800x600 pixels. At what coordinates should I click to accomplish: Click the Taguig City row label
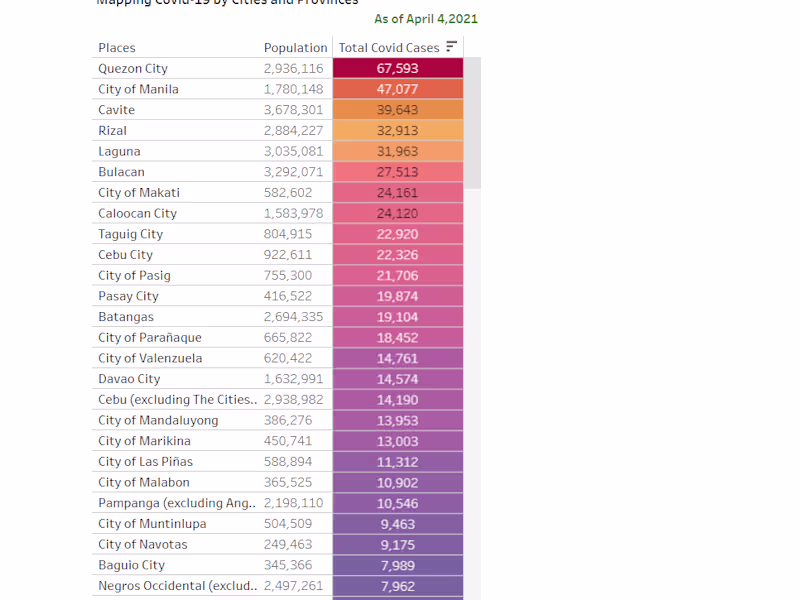pos(130,234)
